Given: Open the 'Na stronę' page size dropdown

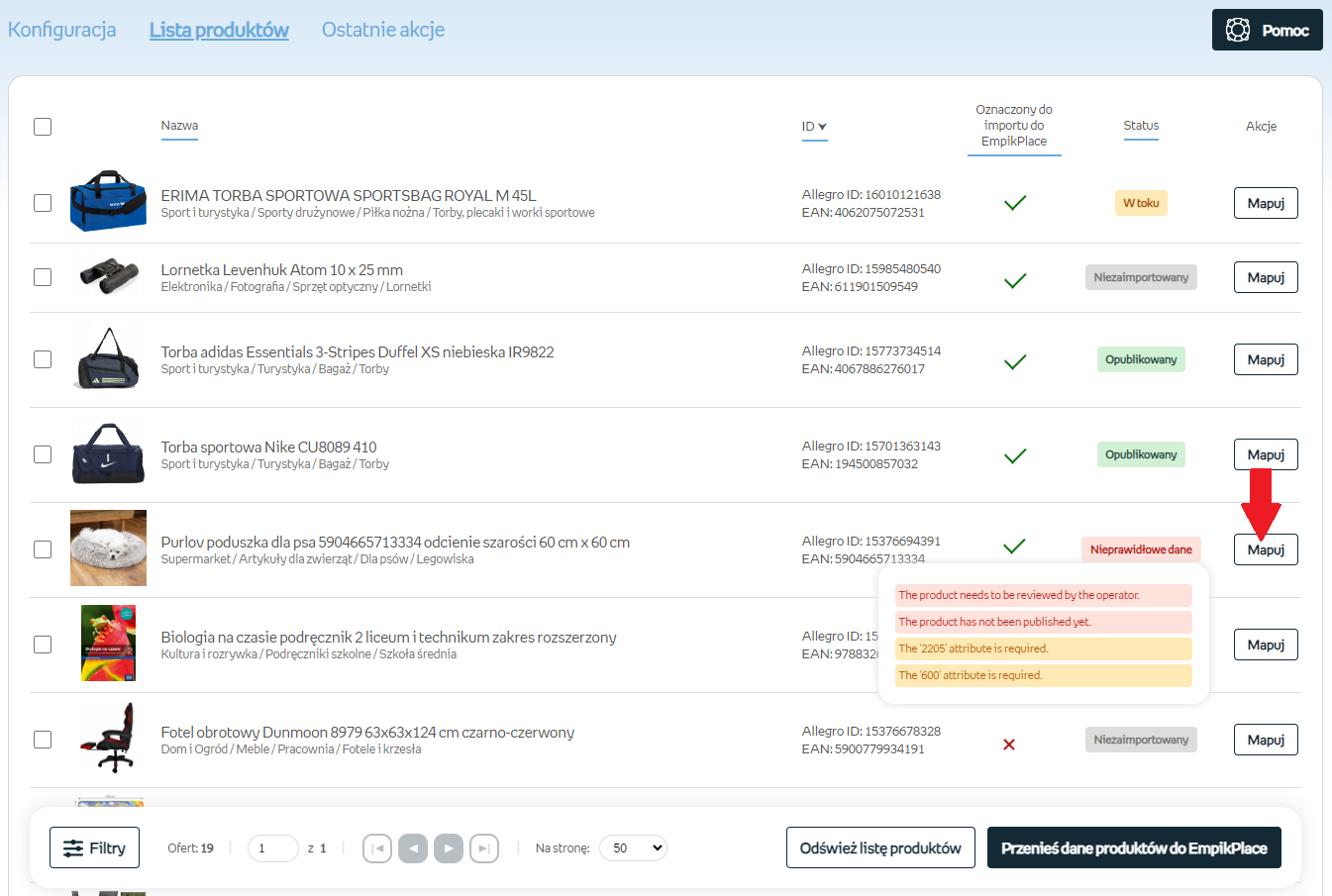Looking at the screenshot, I should (x=633, y=848).
